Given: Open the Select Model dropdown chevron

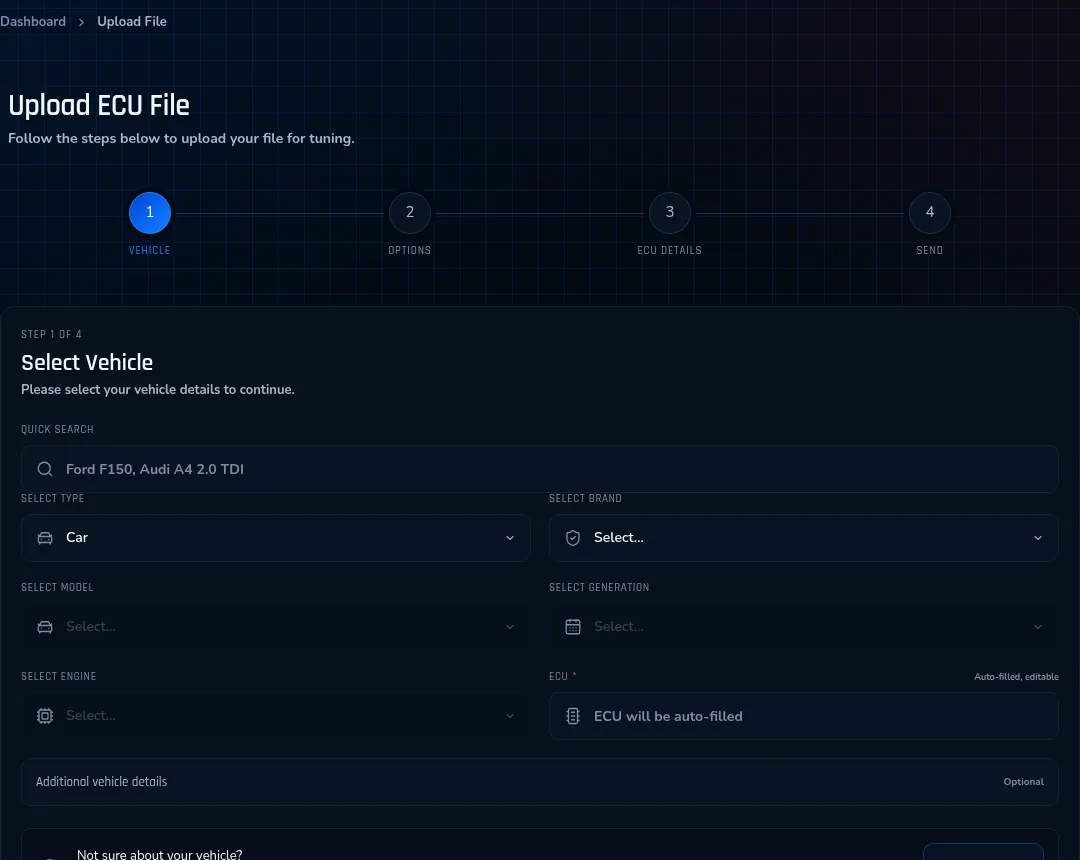Looking at the screenshot, I should click(510, 627).
